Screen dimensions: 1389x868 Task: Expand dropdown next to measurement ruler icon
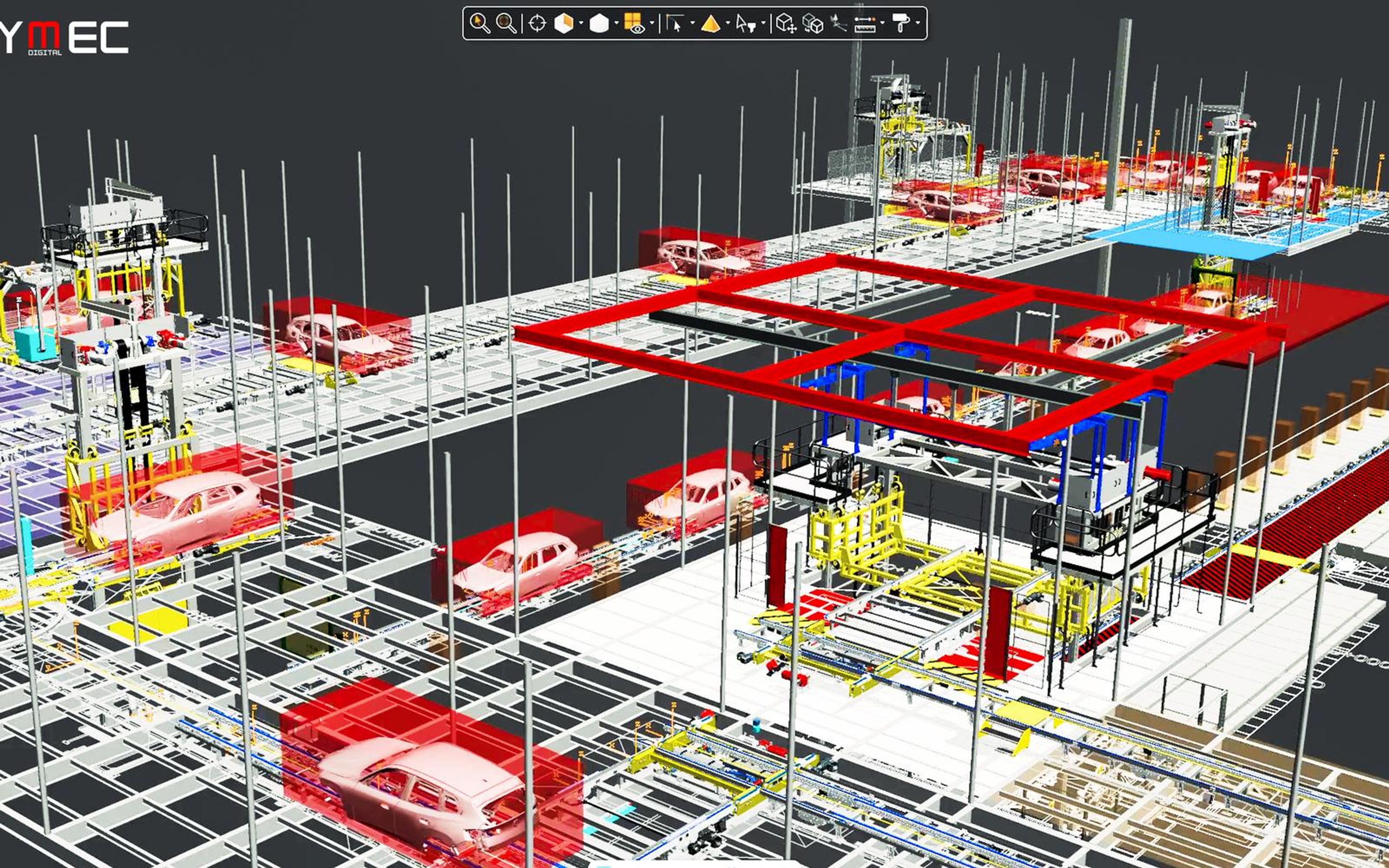[x=882, y=23]
